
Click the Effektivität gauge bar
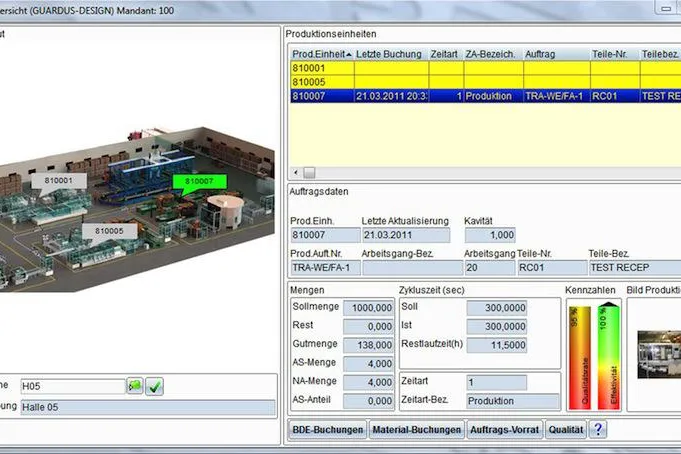pos(608,356)
